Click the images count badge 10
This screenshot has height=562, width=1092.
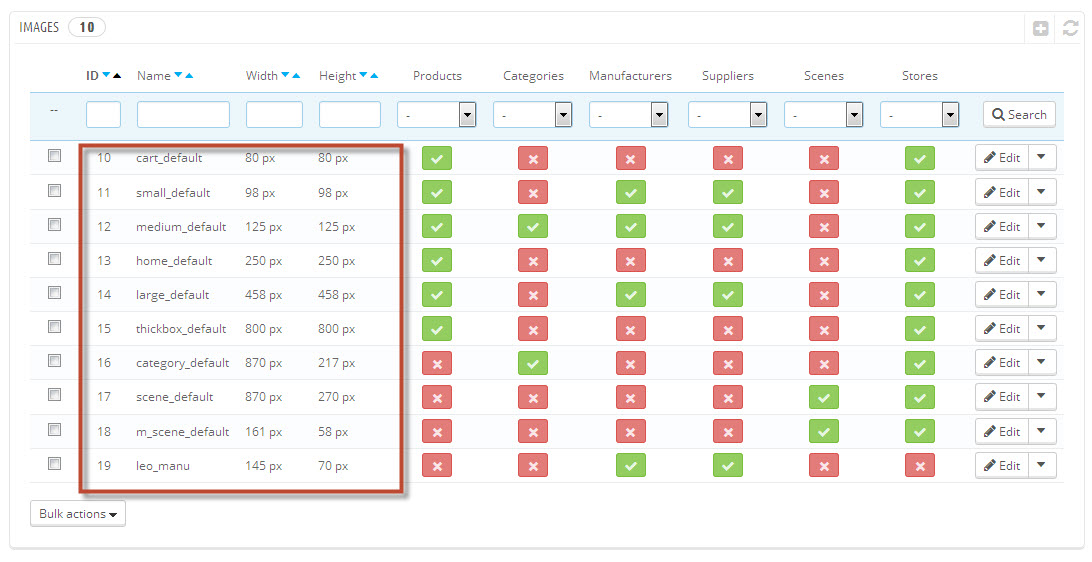87,27
